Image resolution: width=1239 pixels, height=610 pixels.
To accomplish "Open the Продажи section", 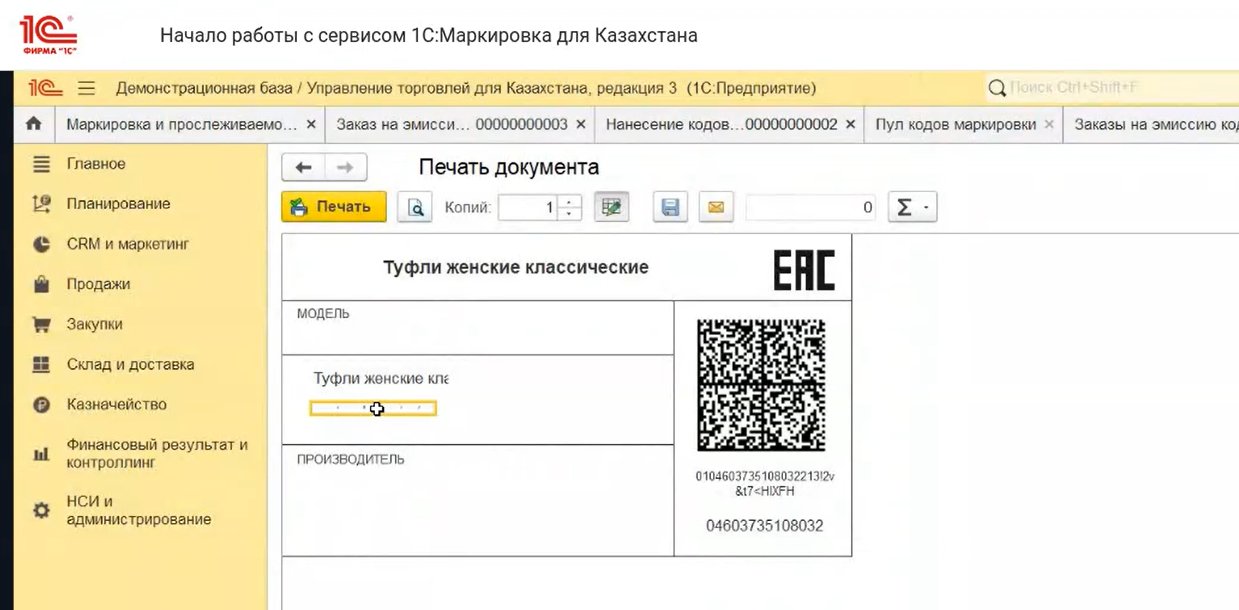I will click(99, 284).
